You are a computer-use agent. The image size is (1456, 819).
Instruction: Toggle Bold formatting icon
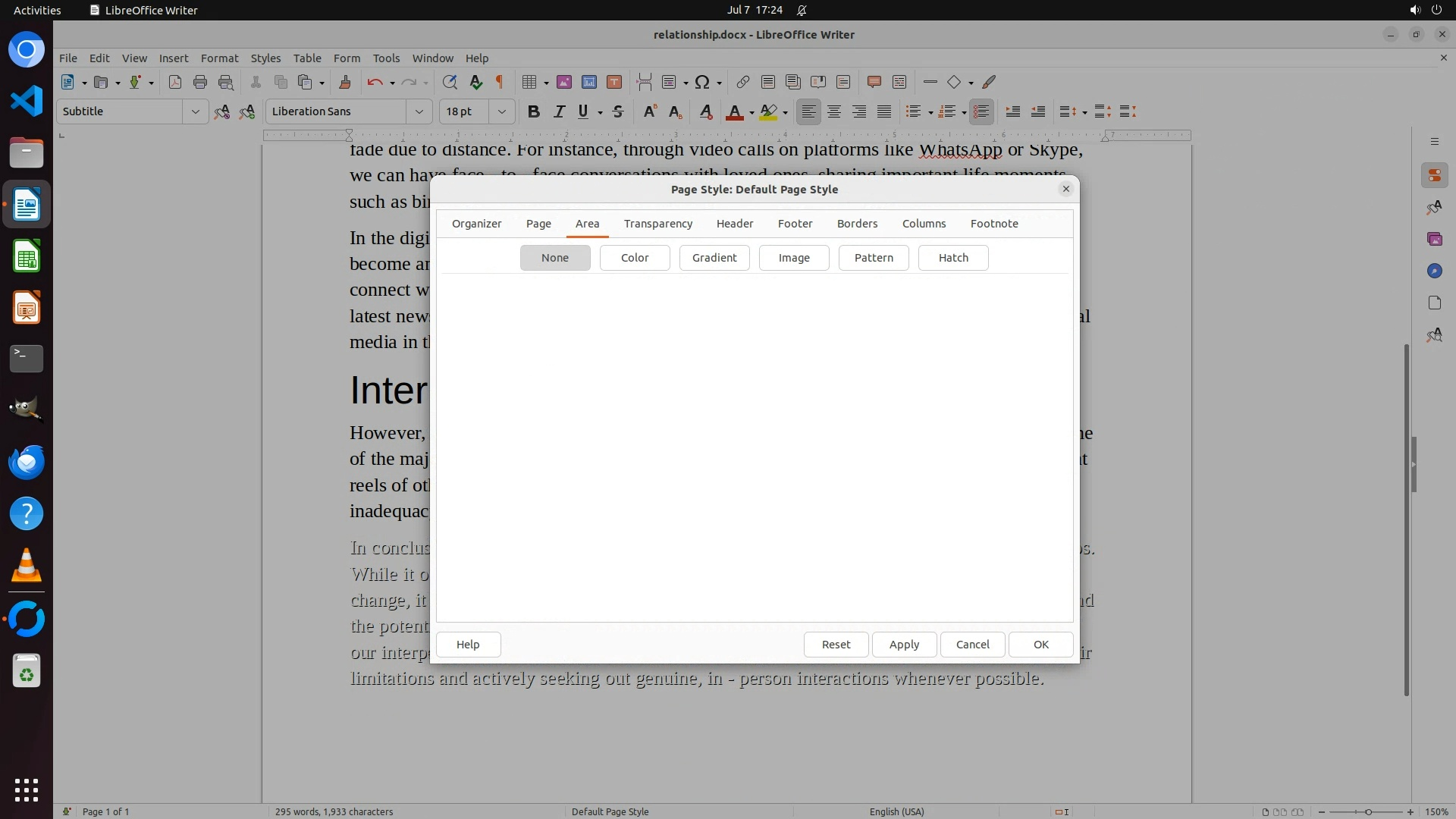[x=533, y=111]
